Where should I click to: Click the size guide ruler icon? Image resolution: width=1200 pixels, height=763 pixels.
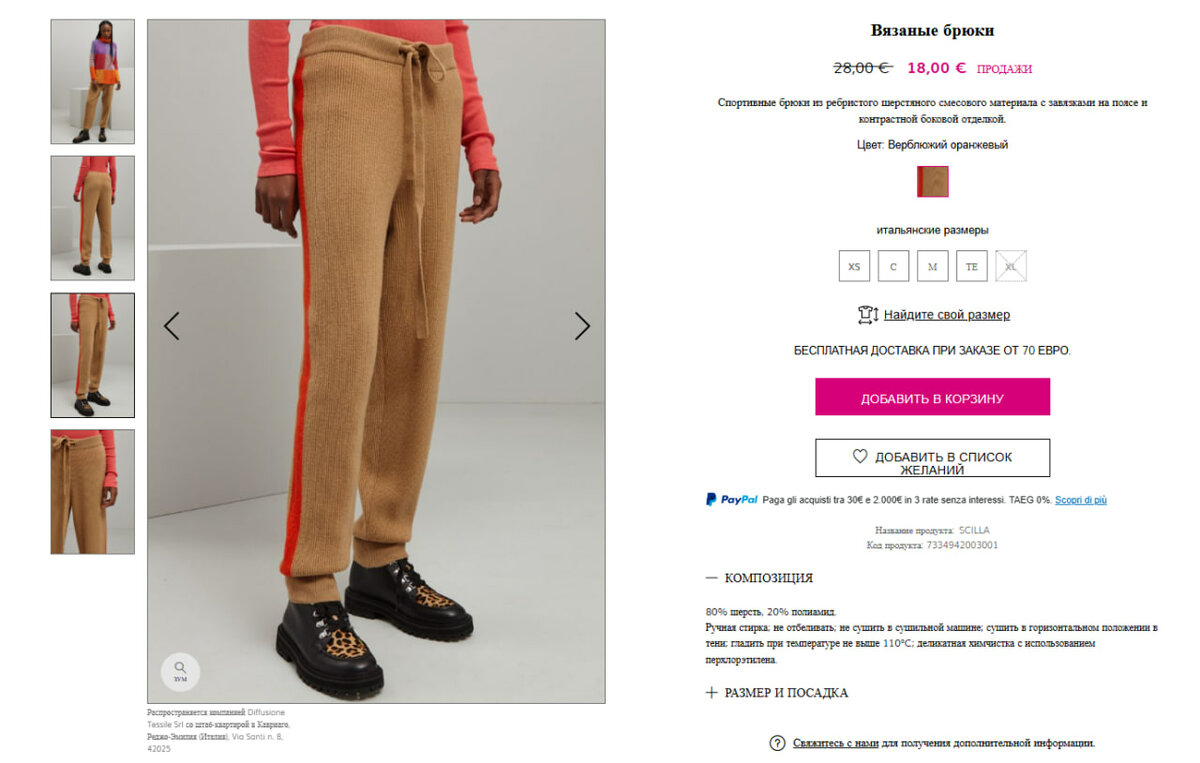pyautogui.click(x=867, y=315)
